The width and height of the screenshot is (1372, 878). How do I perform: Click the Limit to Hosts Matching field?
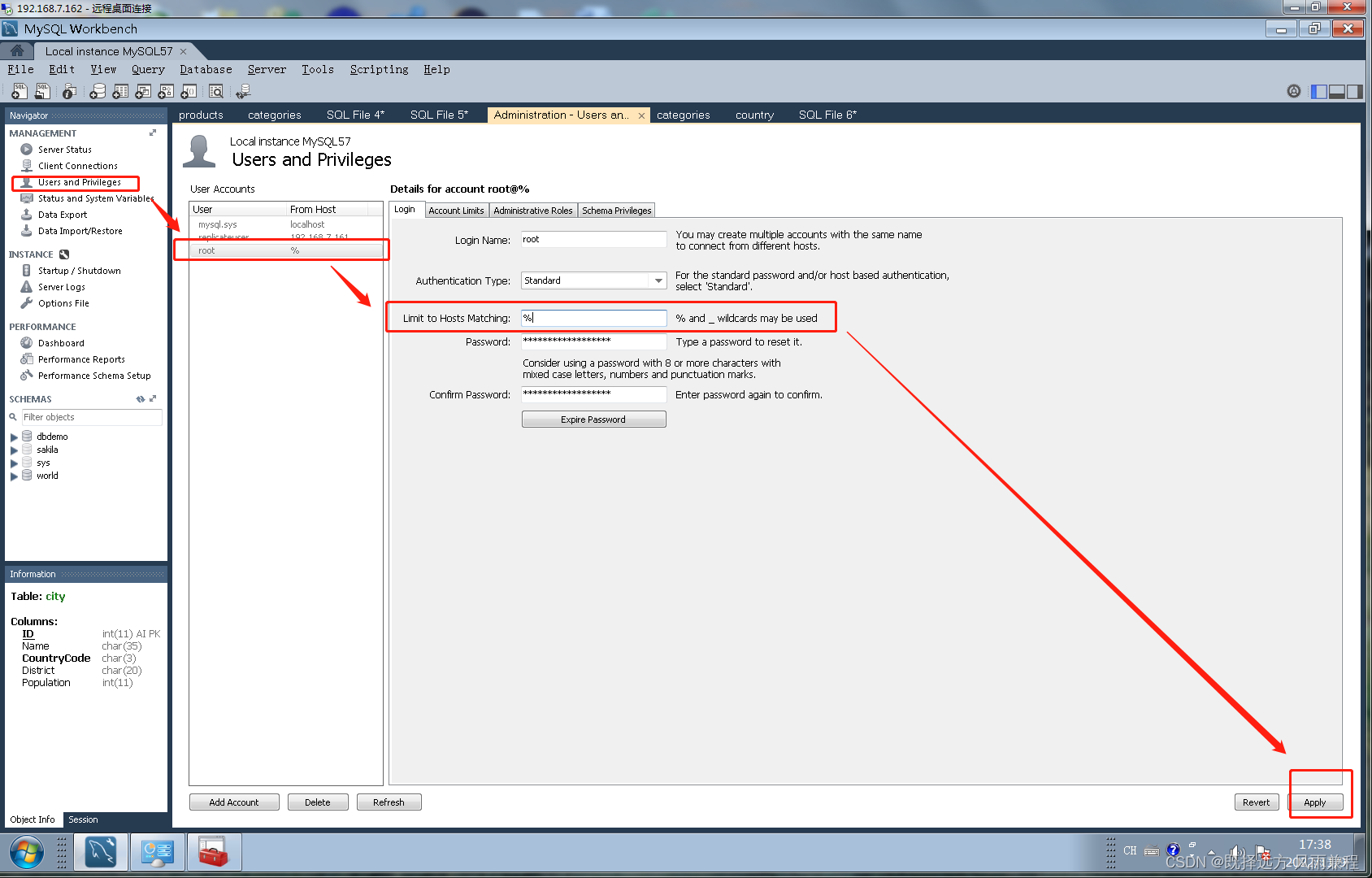593,318
